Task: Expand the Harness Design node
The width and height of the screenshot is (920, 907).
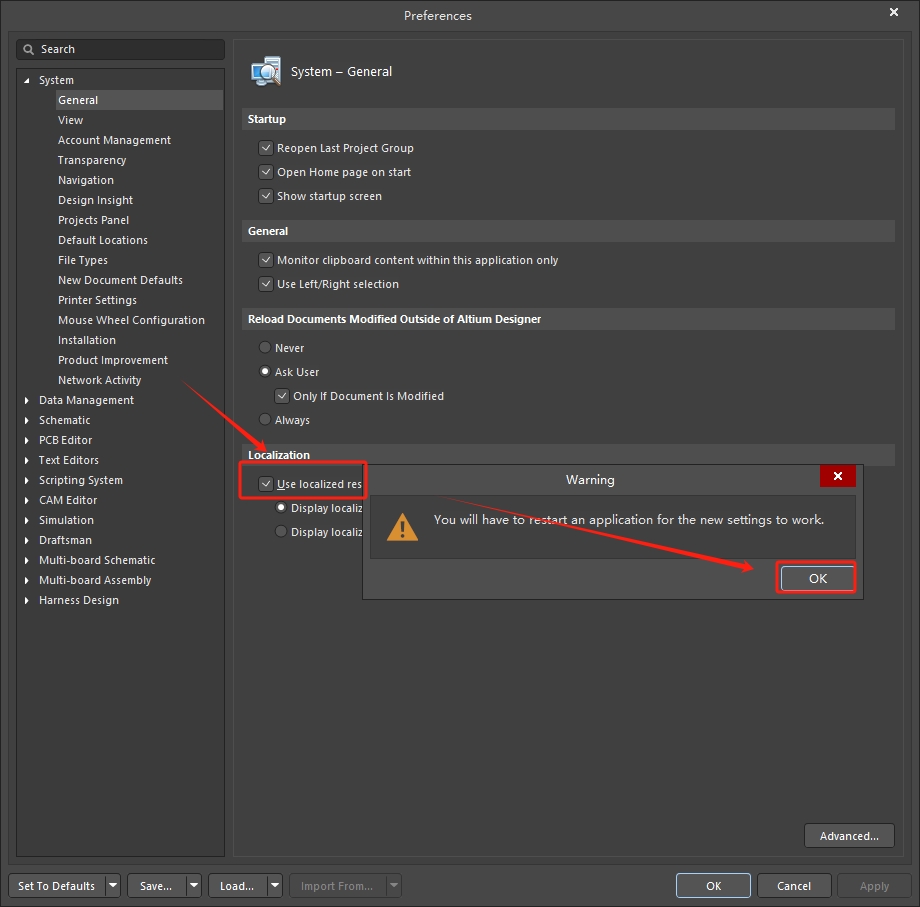Action: (26, 600)
